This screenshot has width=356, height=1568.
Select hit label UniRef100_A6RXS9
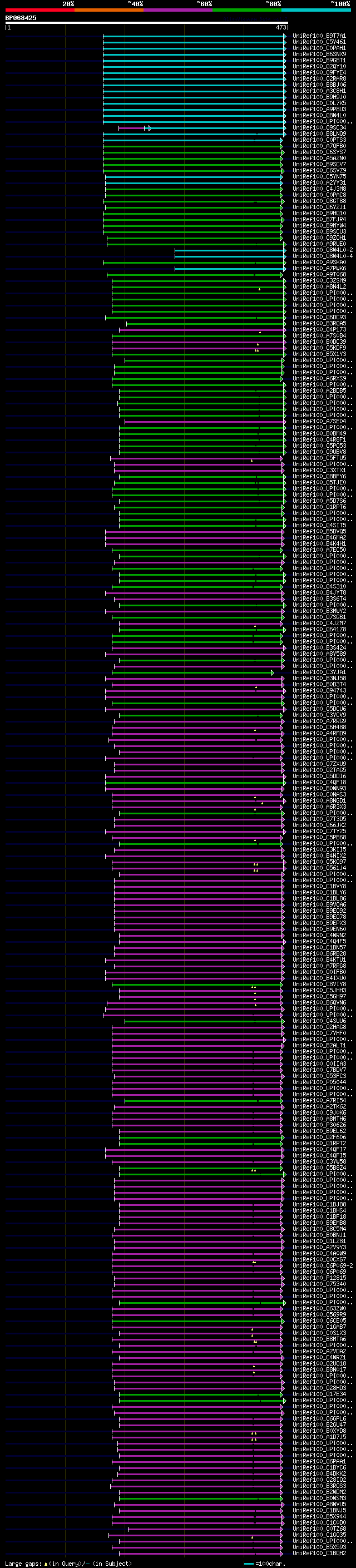319,379
